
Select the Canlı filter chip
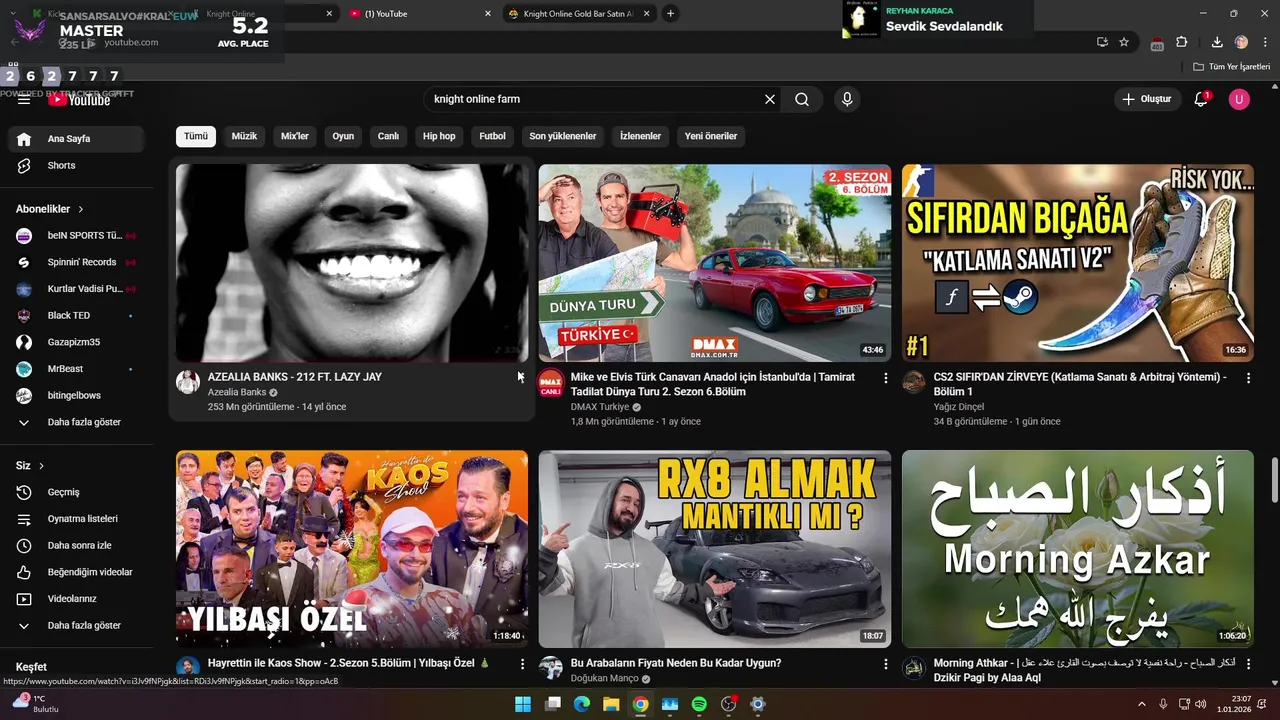pos(388,136)
